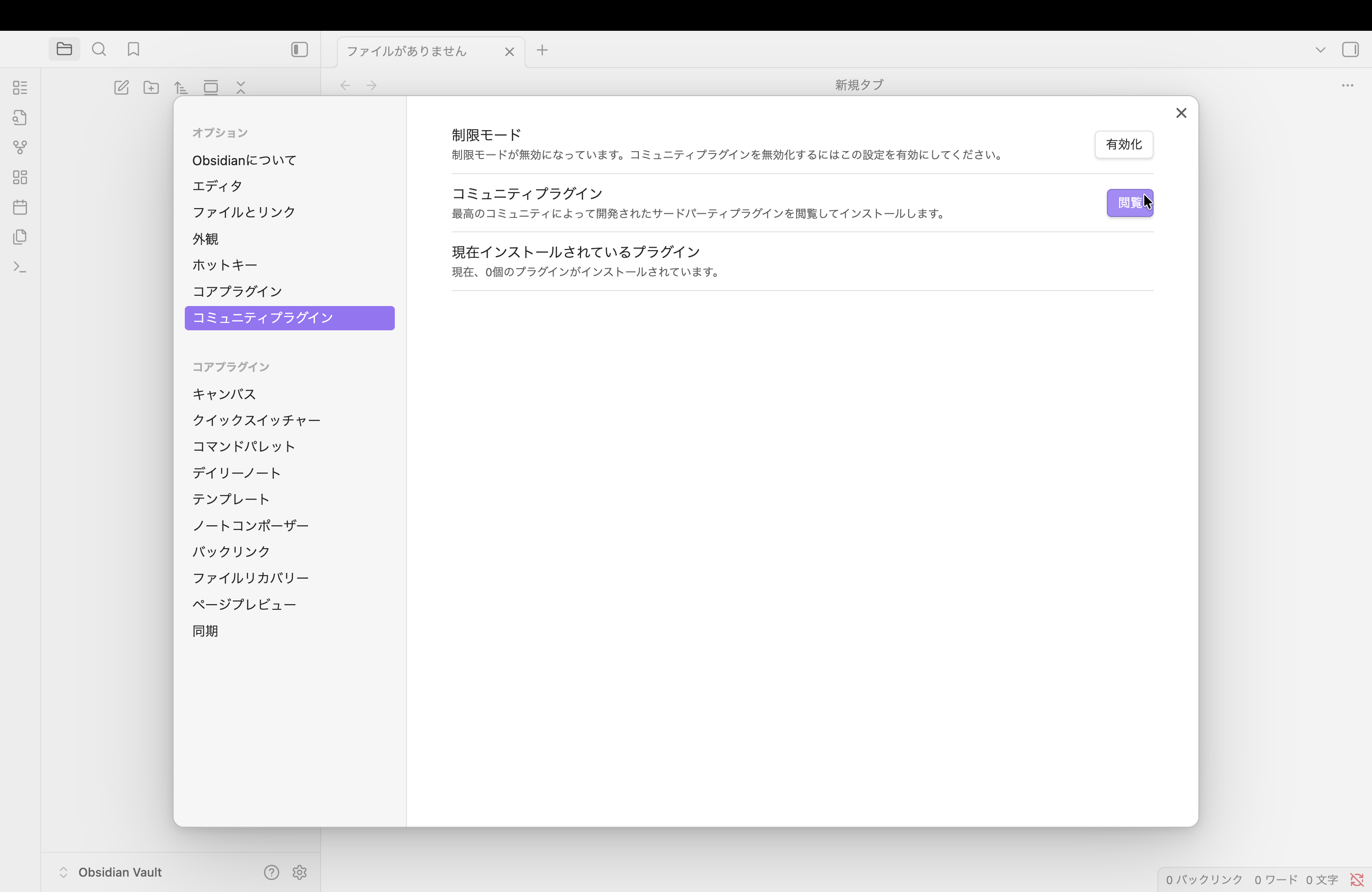
Task: Collapse all folders in the file explorer
Action: point(240,87)
